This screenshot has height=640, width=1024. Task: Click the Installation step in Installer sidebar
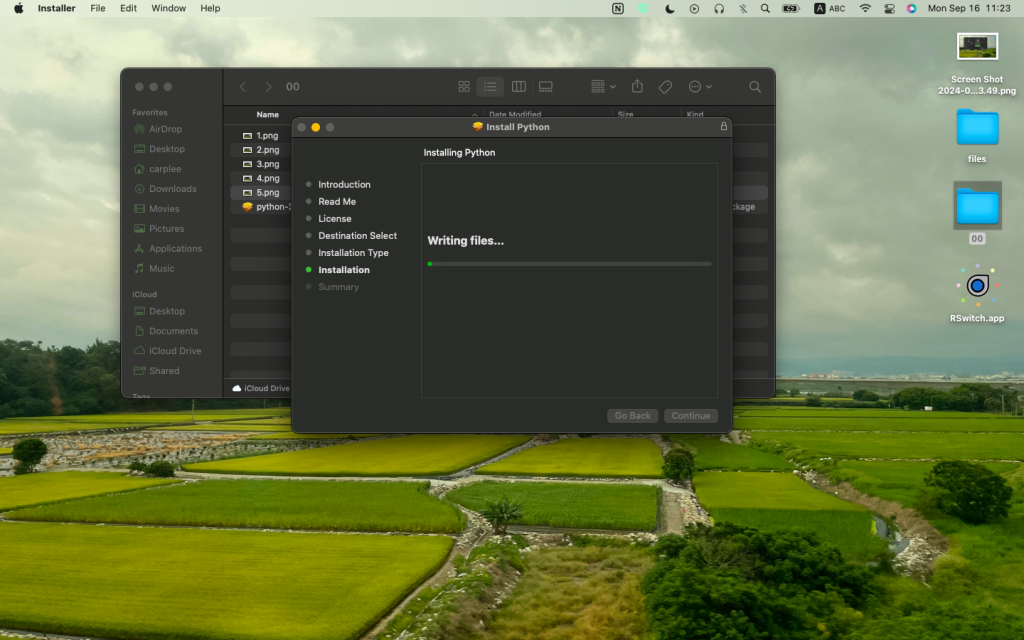344,270
